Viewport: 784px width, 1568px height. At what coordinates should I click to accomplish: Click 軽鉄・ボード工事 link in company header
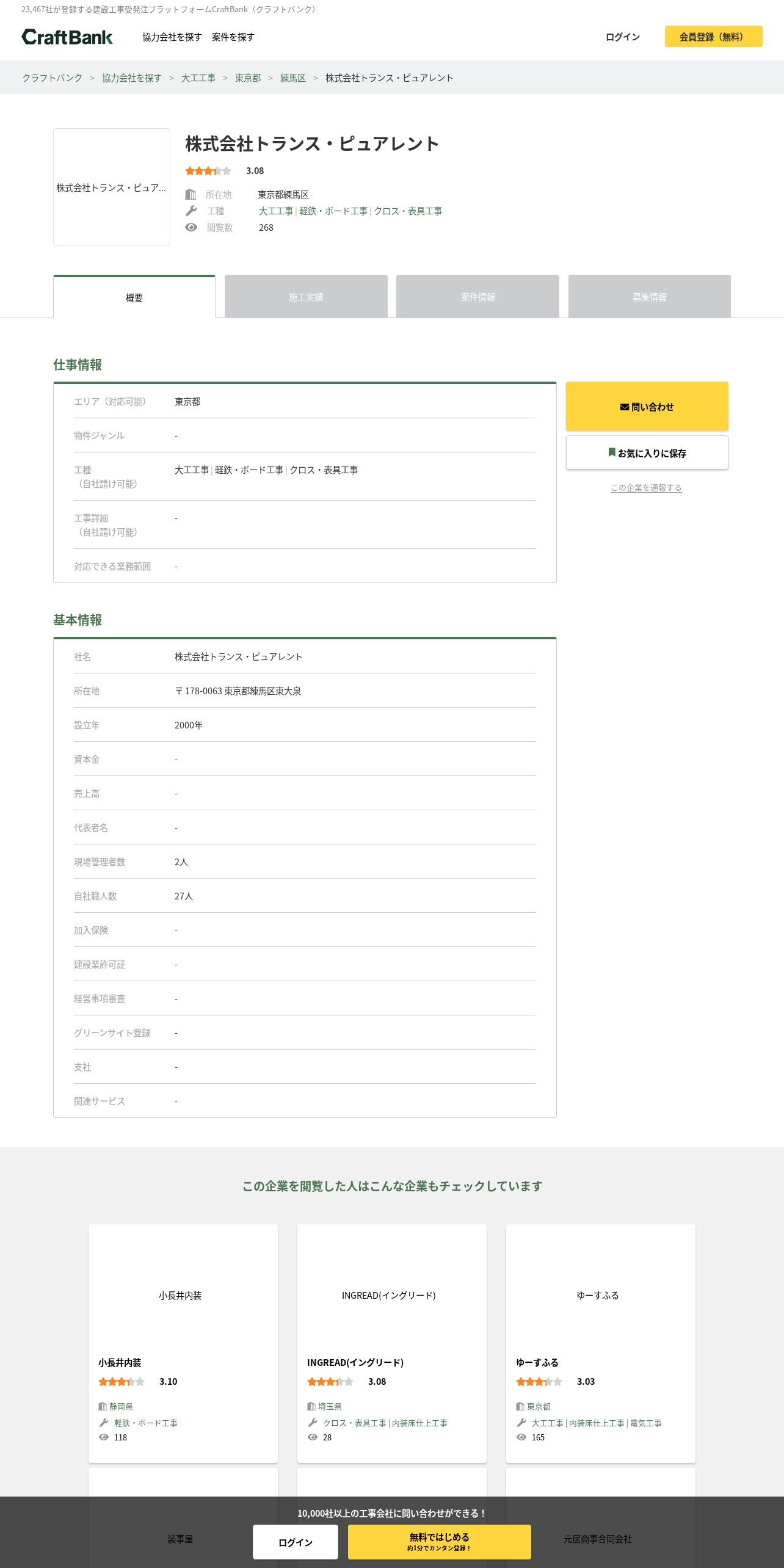[x=333, y=211]
